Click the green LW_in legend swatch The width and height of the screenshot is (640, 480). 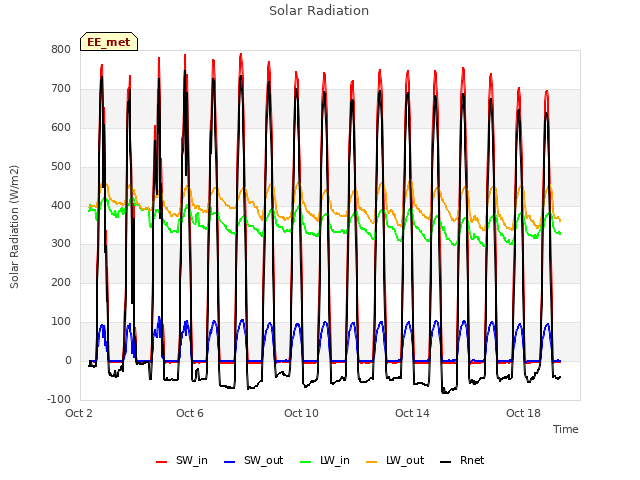pos(305,462)
